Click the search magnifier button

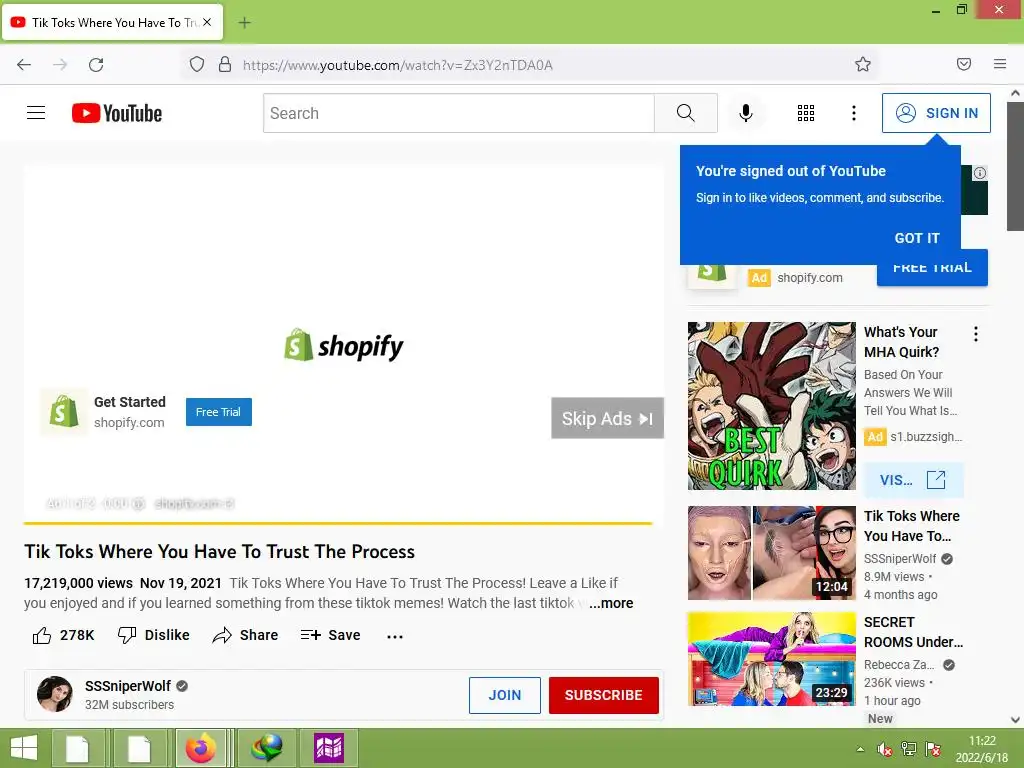686,113
